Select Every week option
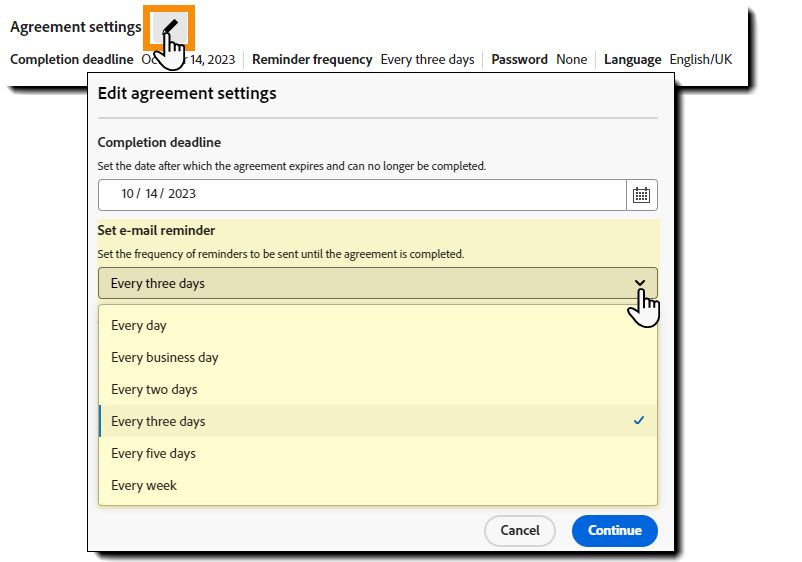 coord(377,485)
